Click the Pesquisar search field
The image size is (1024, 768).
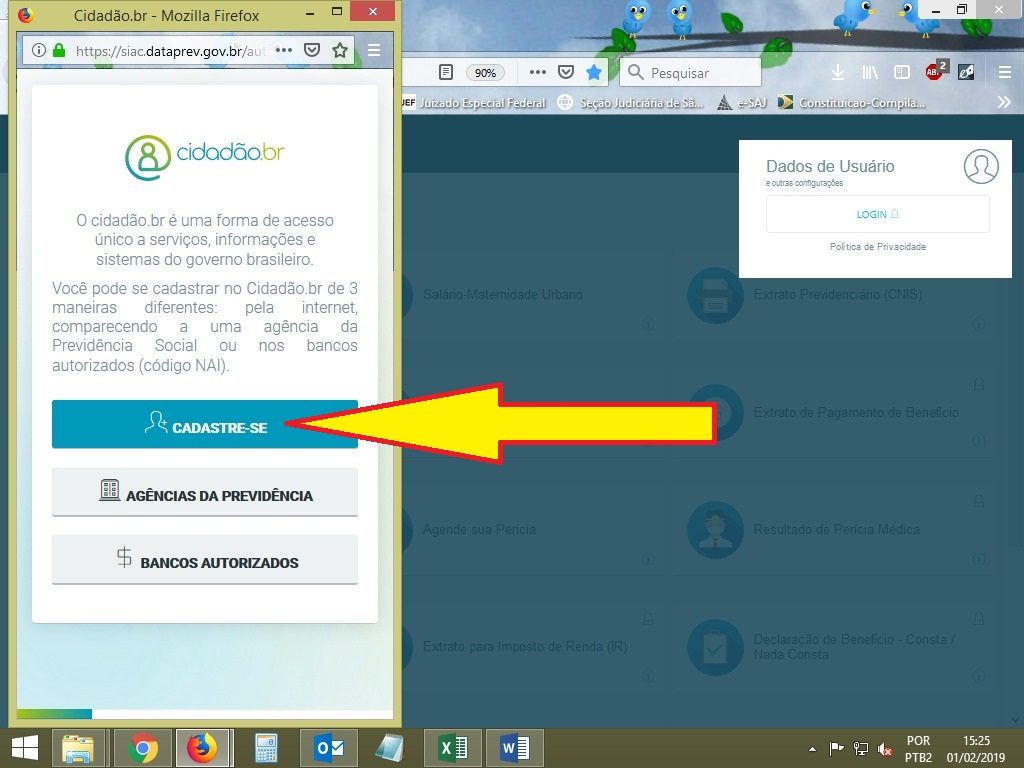coord(690,72)
